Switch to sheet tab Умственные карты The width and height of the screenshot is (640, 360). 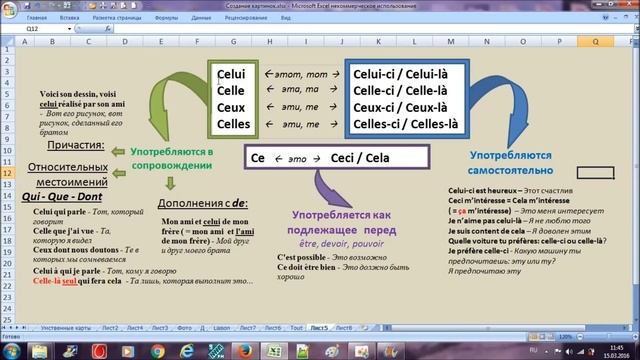66,328
